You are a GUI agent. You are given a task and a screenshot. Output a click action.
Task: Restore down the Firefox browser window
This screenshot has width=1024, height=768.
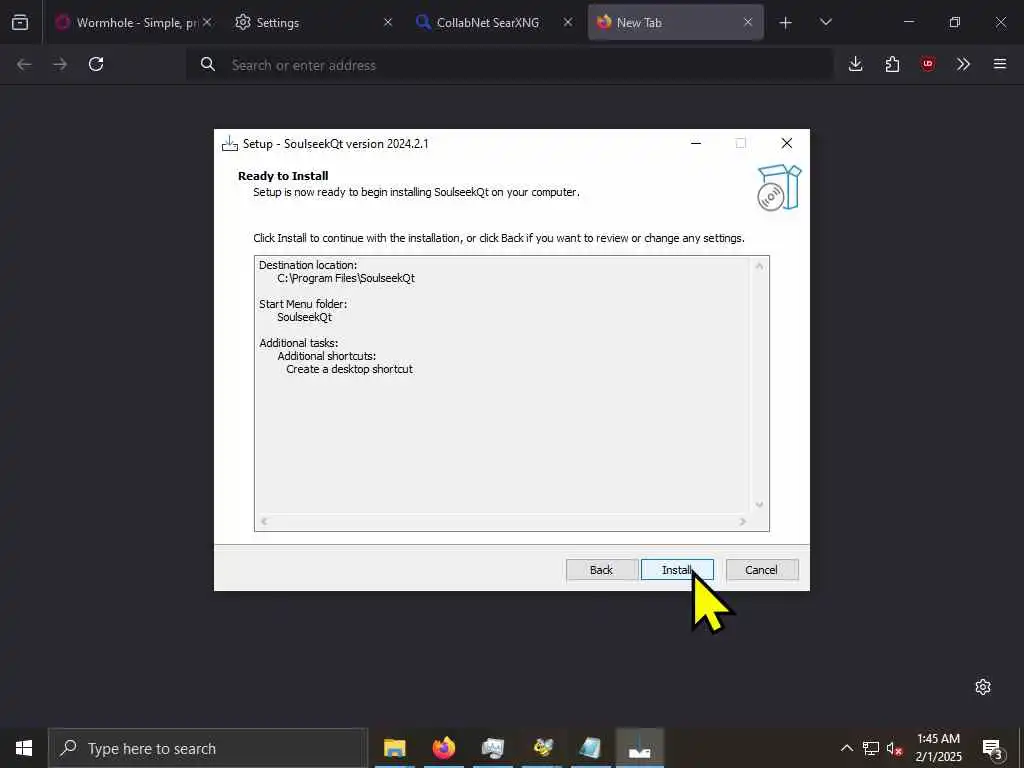(x=955, y=22)
